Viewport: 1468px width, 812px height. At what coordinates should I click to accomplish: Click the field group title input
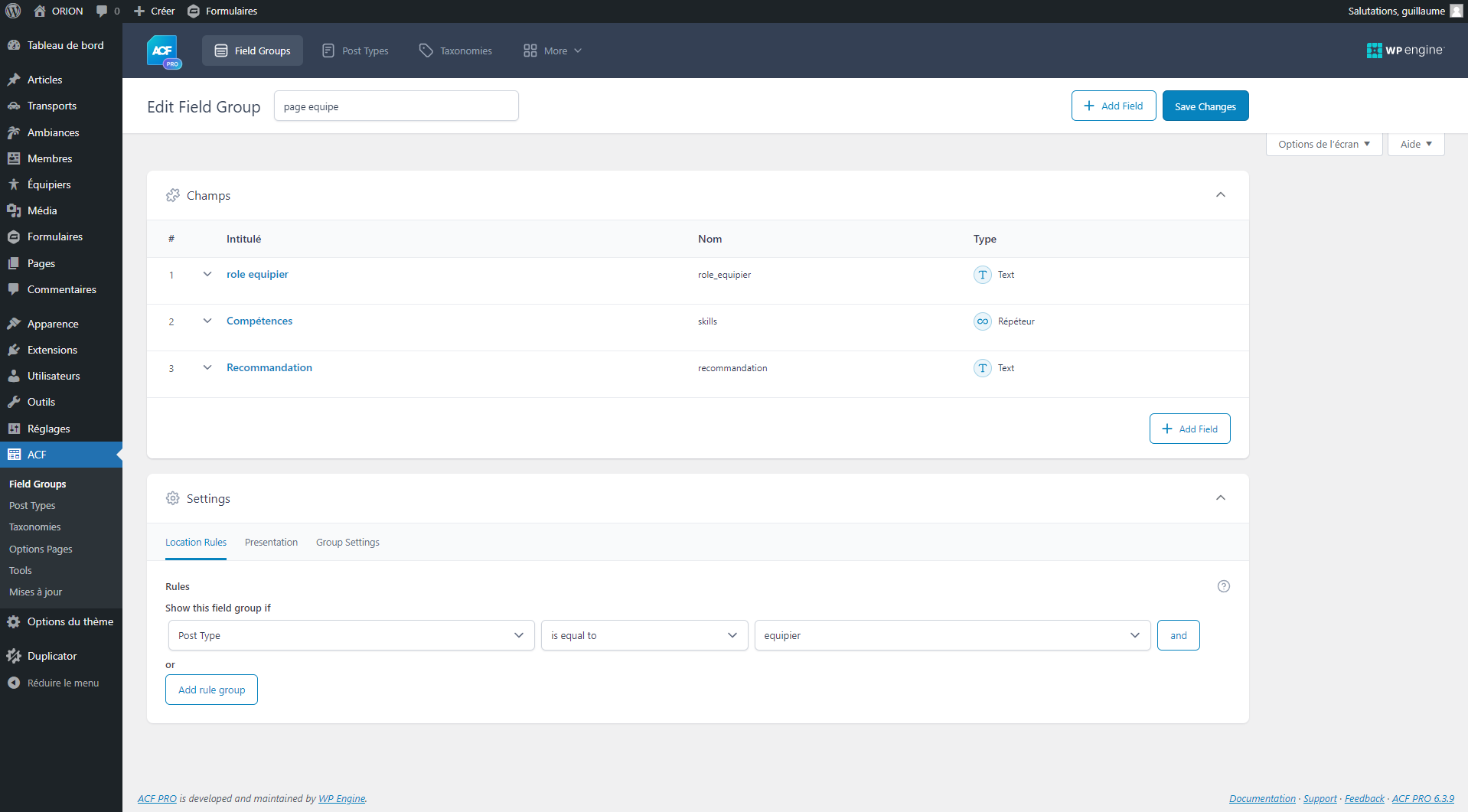tap(396, 106)
